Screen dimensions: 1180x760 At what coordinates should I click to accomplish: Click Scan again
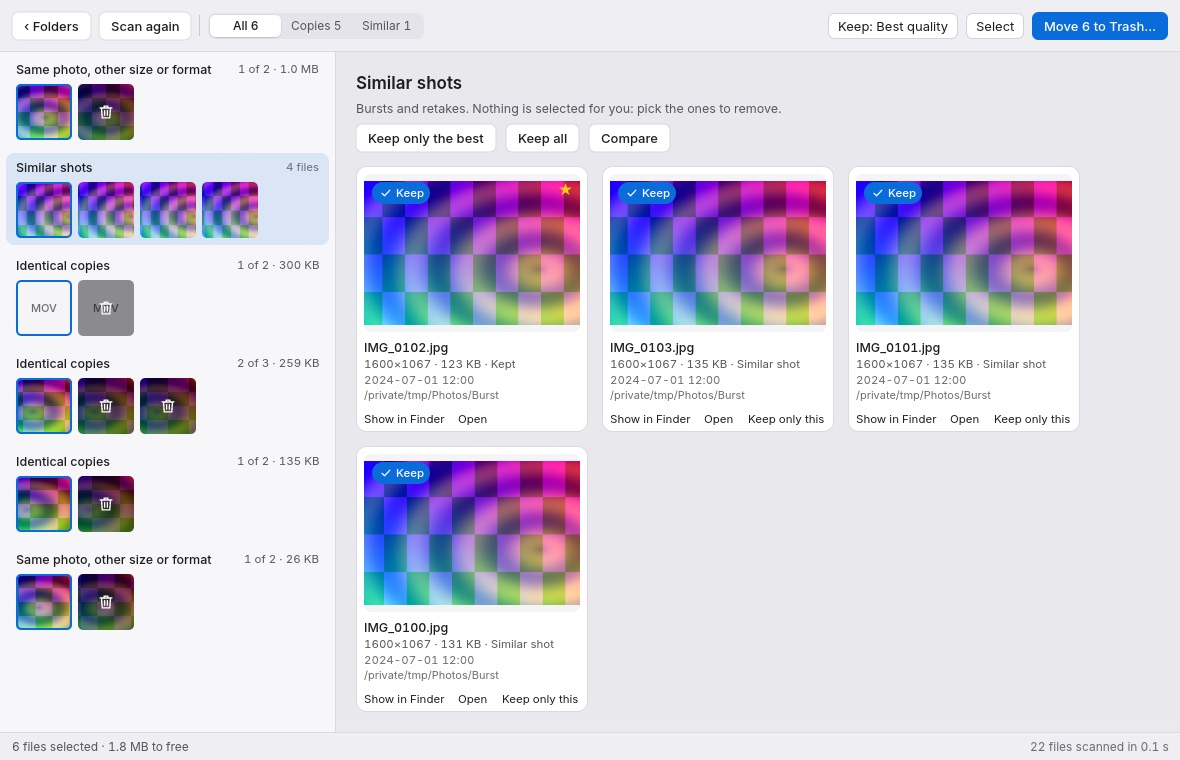click(145, 26)
